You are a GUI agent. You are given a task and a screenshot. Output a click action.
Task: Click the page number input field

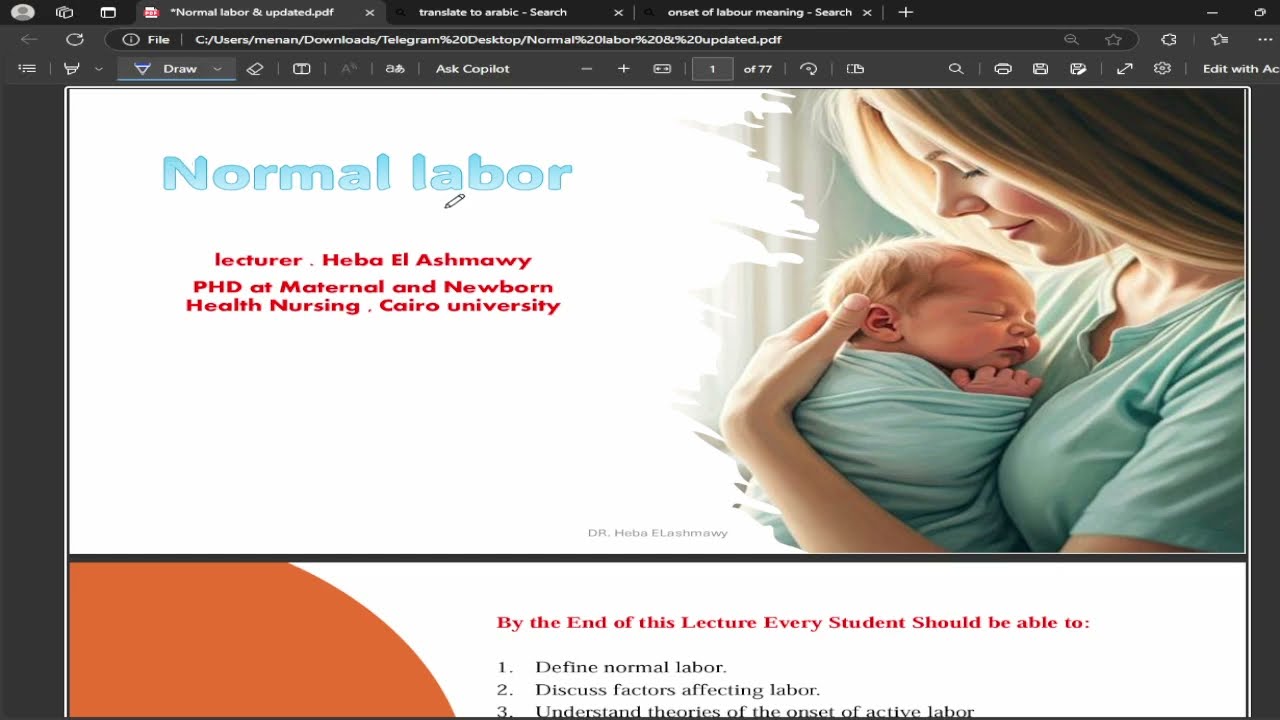[x=713, y=69]
